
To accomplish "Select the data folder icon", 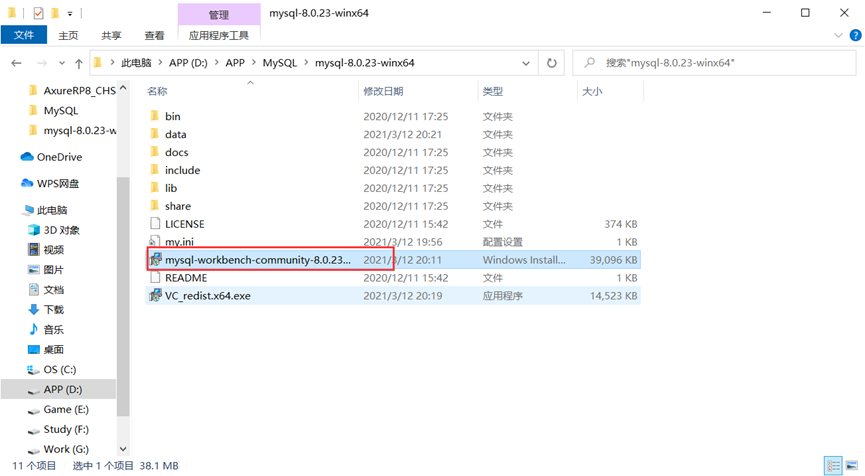I will (154, 134).
